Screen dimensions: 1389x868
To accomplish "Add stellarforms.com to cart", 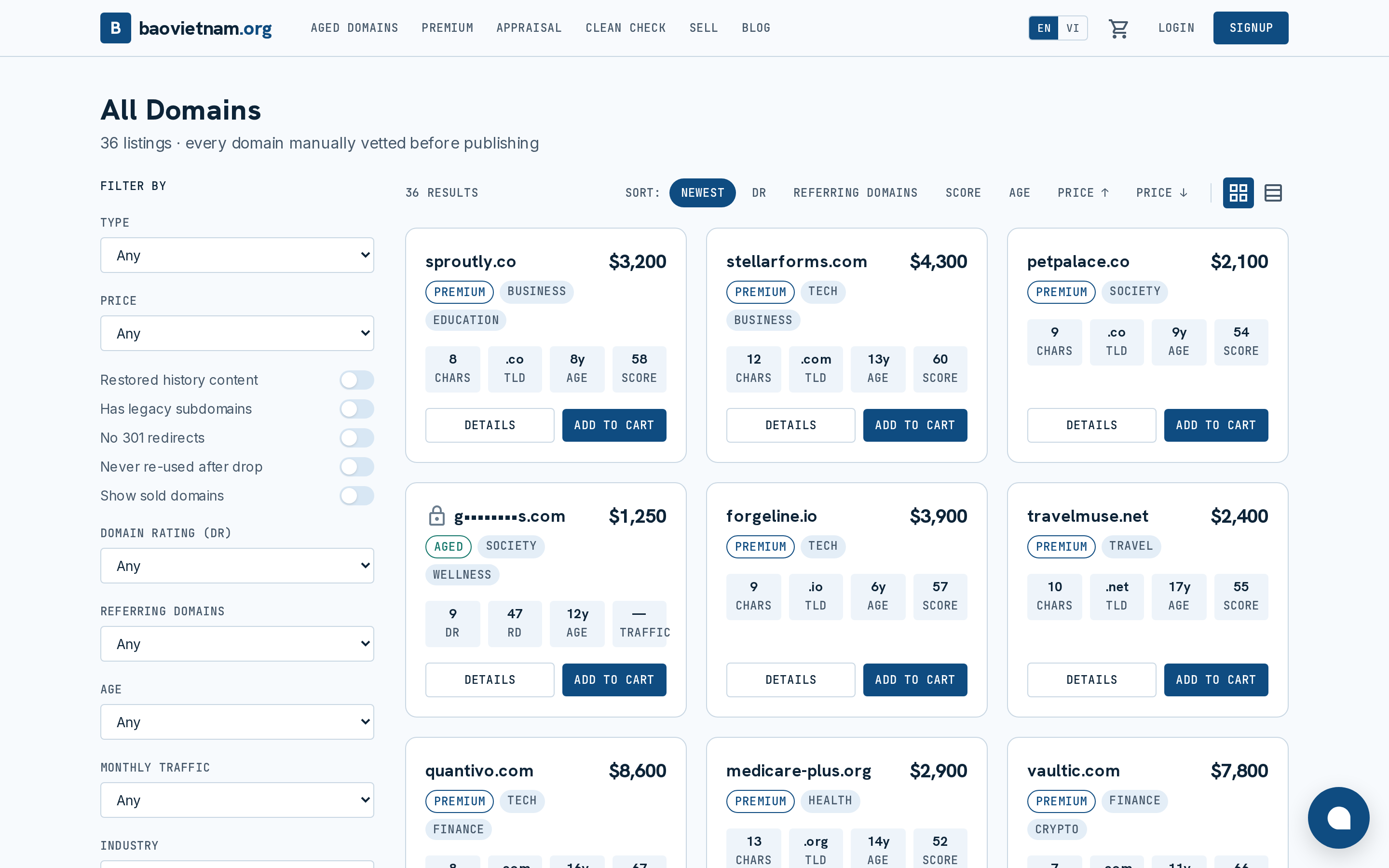I will click(915, 425).
